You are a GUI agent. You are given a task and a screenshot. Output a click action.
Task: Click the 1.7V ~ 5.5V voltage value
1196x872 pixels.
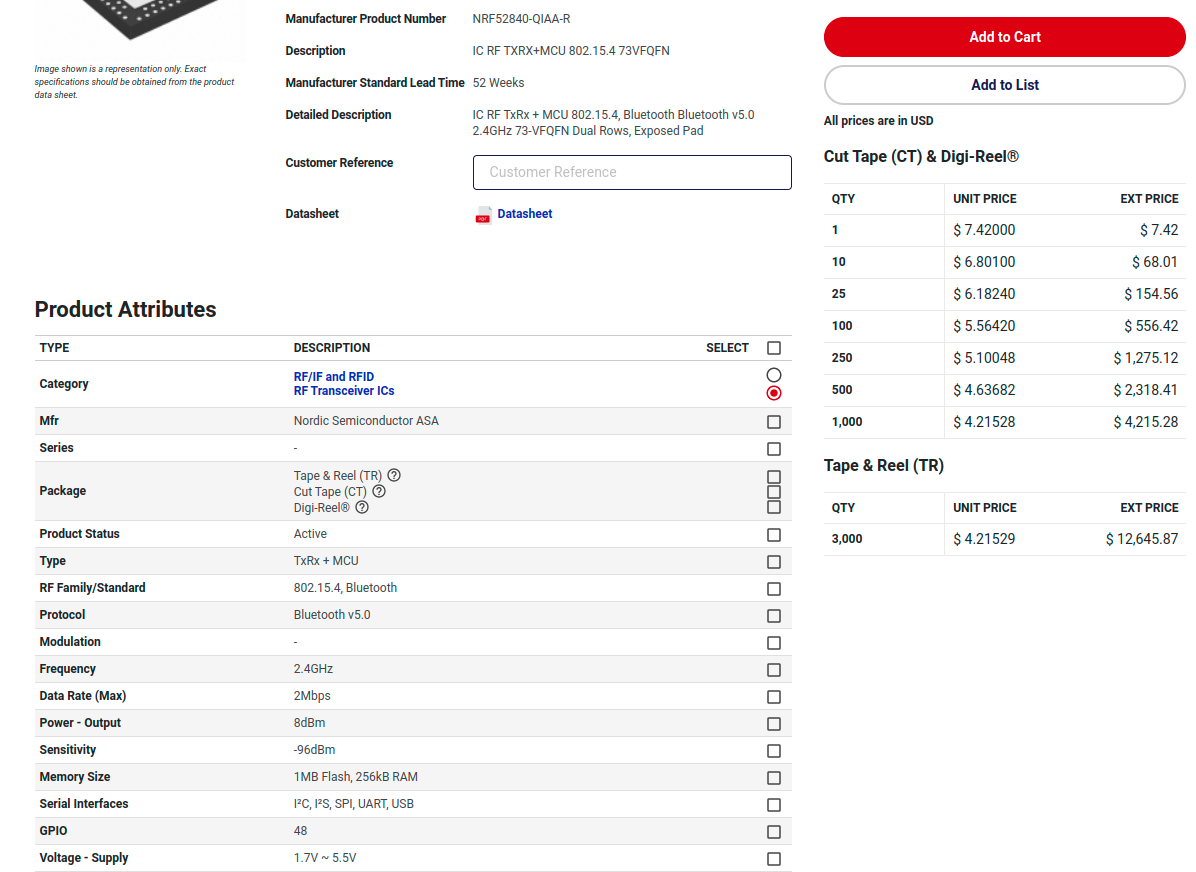pos(325,858)
